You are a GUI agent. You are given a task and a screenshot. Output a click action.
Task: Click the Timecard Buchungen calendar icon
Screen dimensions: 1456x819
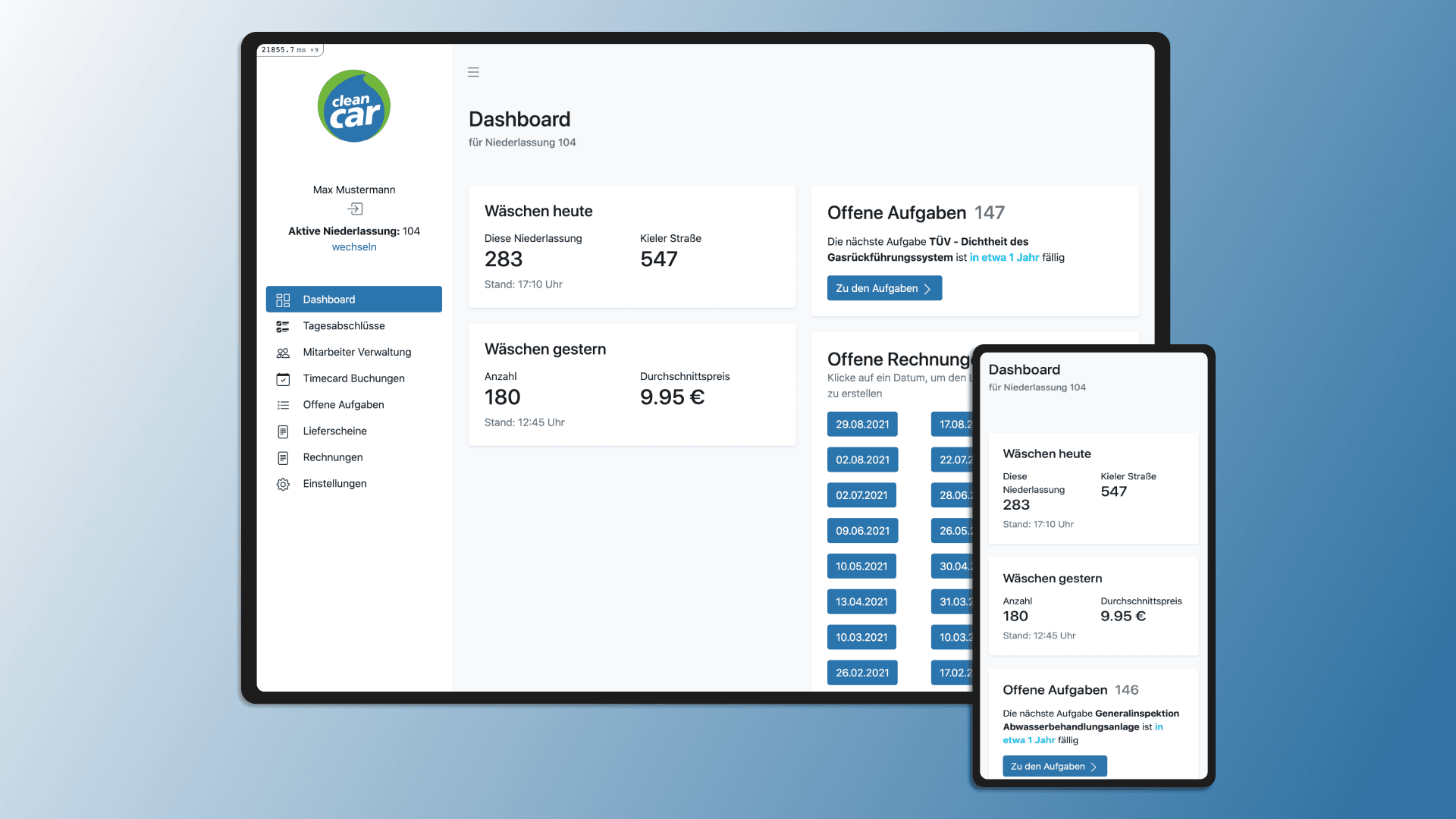pos(283,378)
